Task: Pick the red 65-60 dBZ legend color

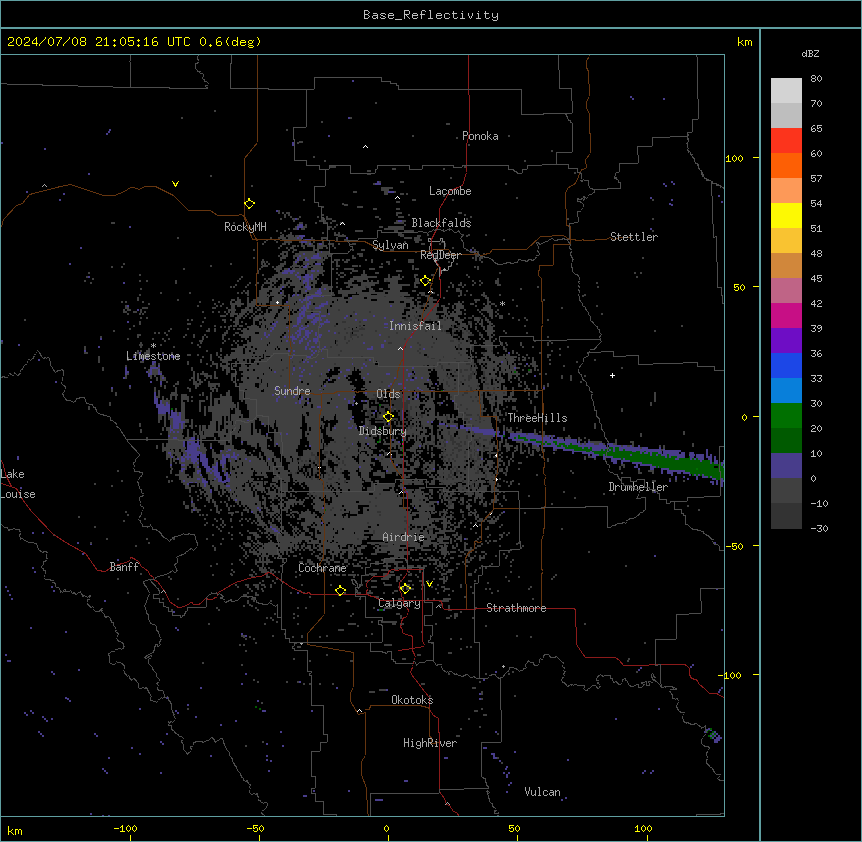Action: pos(786,141)
